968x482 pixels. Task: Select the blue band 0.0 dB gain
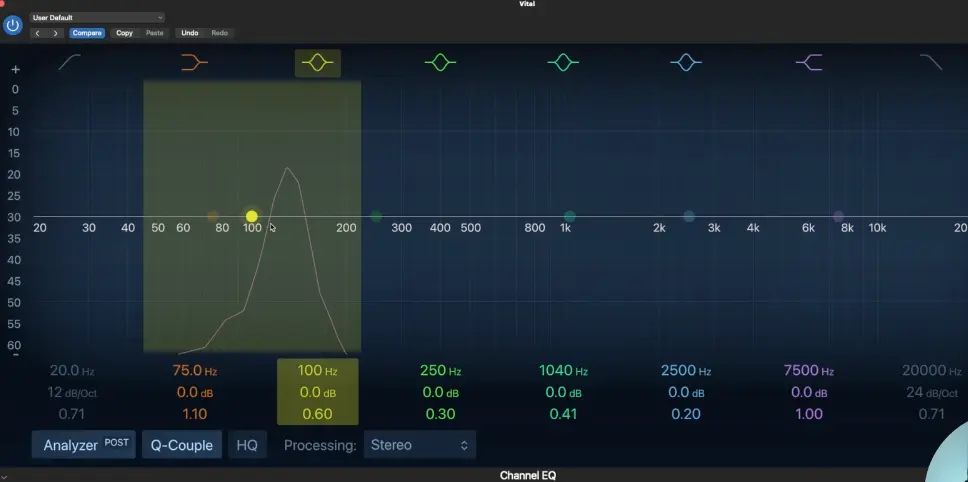(x=686, y=393)
